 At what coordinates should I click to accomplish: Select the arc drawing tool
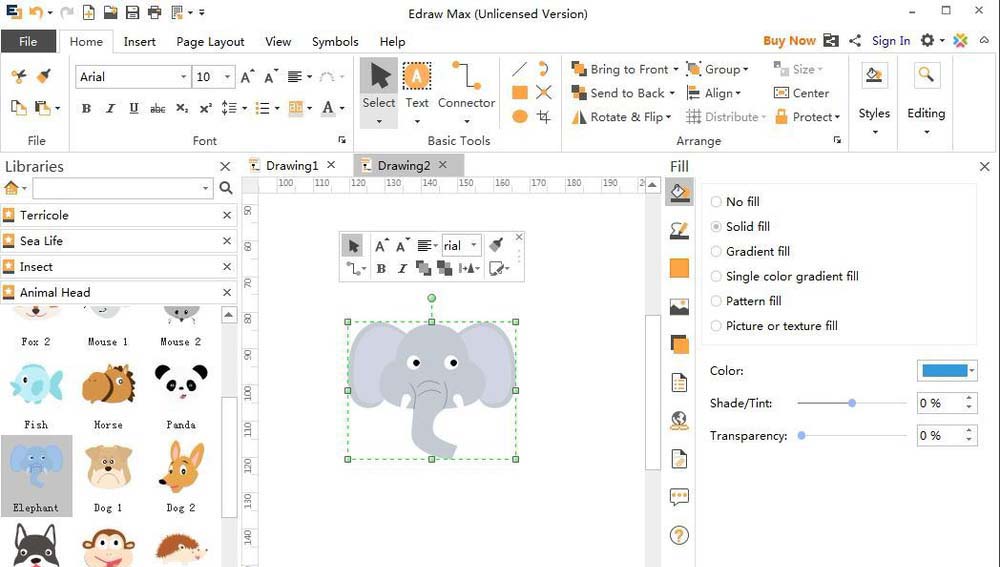[x=543, y=69]
